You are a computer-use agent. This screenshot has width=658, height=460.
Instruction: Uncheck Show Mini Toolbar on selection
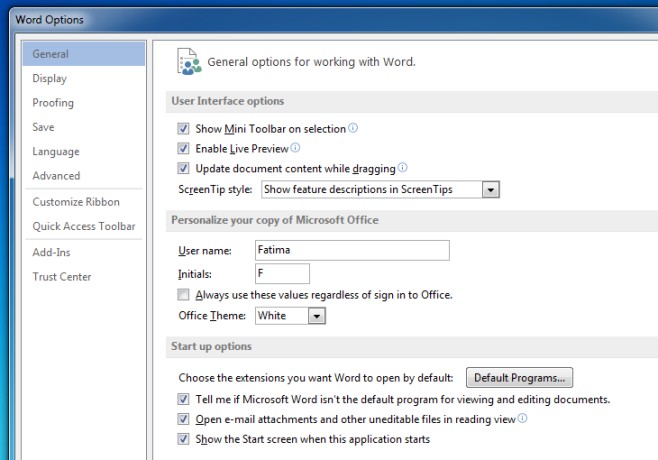[x=183, y=128]
